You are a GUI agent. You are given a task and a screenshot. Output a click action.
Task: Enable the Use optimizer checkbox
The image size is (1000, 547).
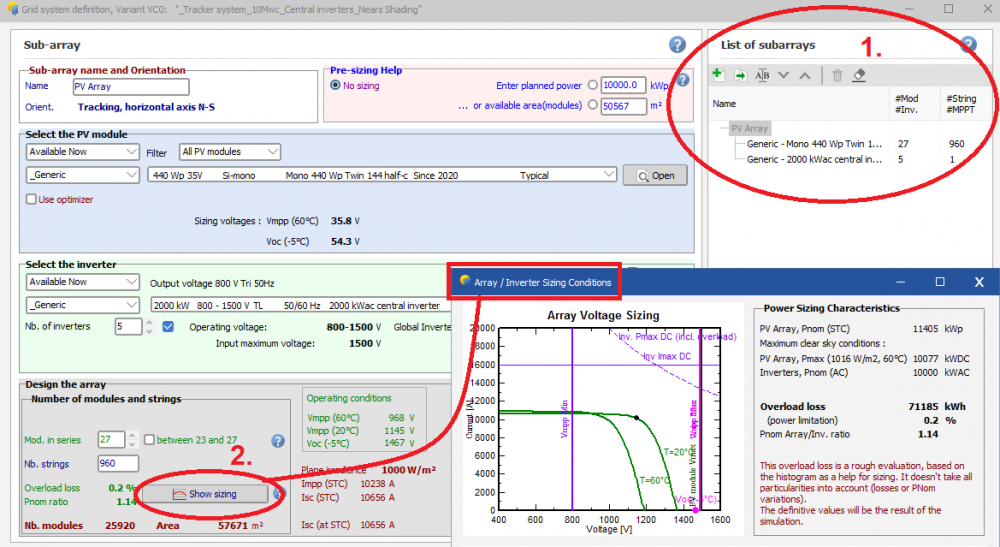(x=31, y=199)
